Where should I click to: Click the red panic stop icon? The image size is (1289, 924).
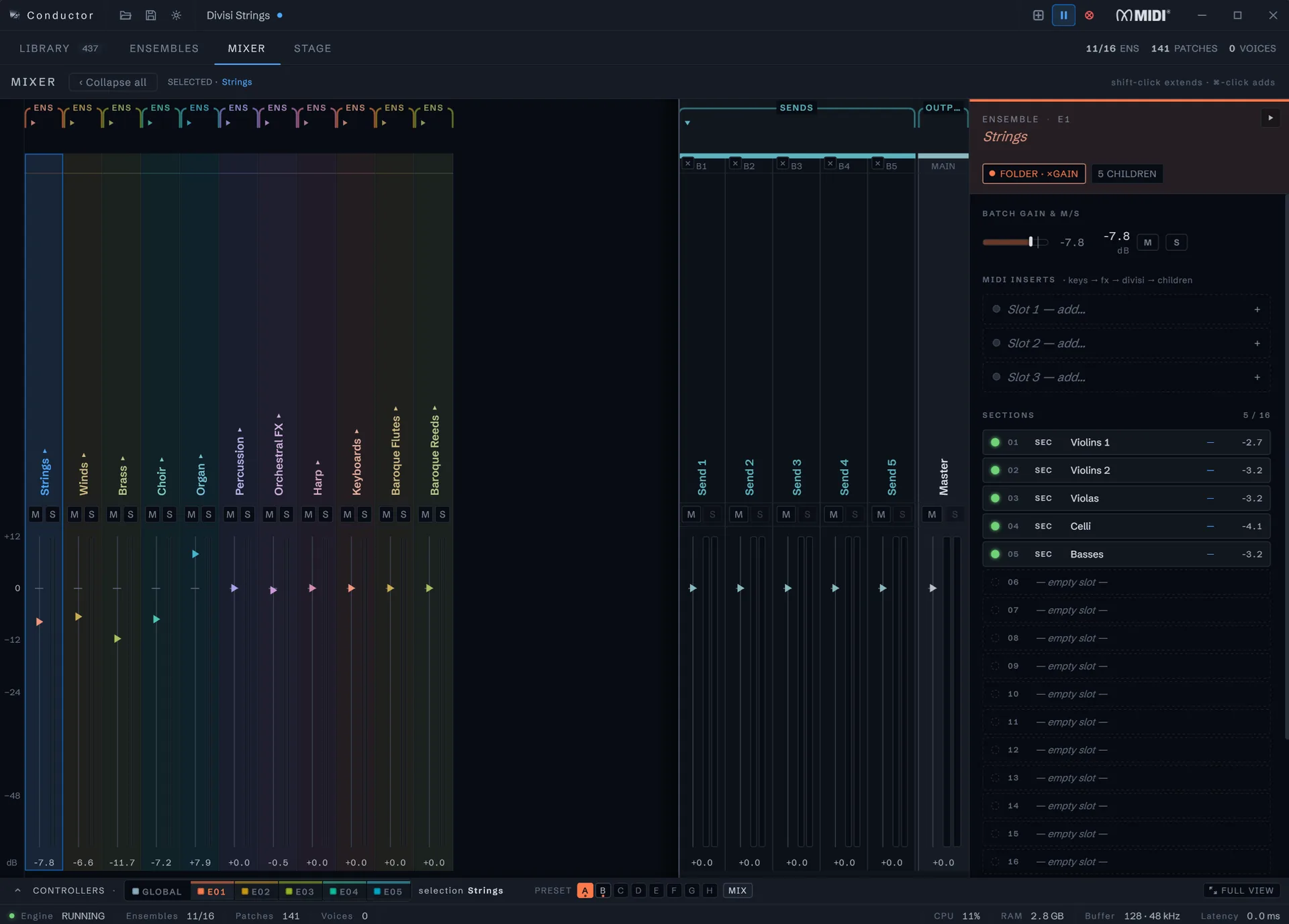pyautogui.click(x=1089, y=15)
